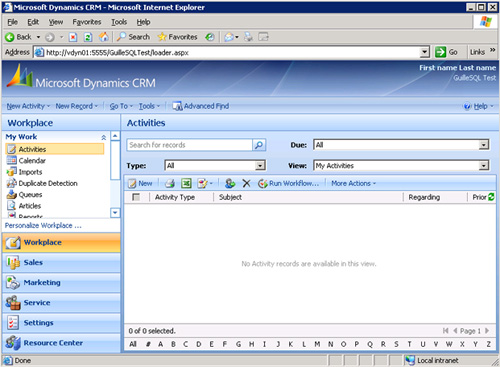
Task: Select the Workplace area button
Action: click(61, 242)
